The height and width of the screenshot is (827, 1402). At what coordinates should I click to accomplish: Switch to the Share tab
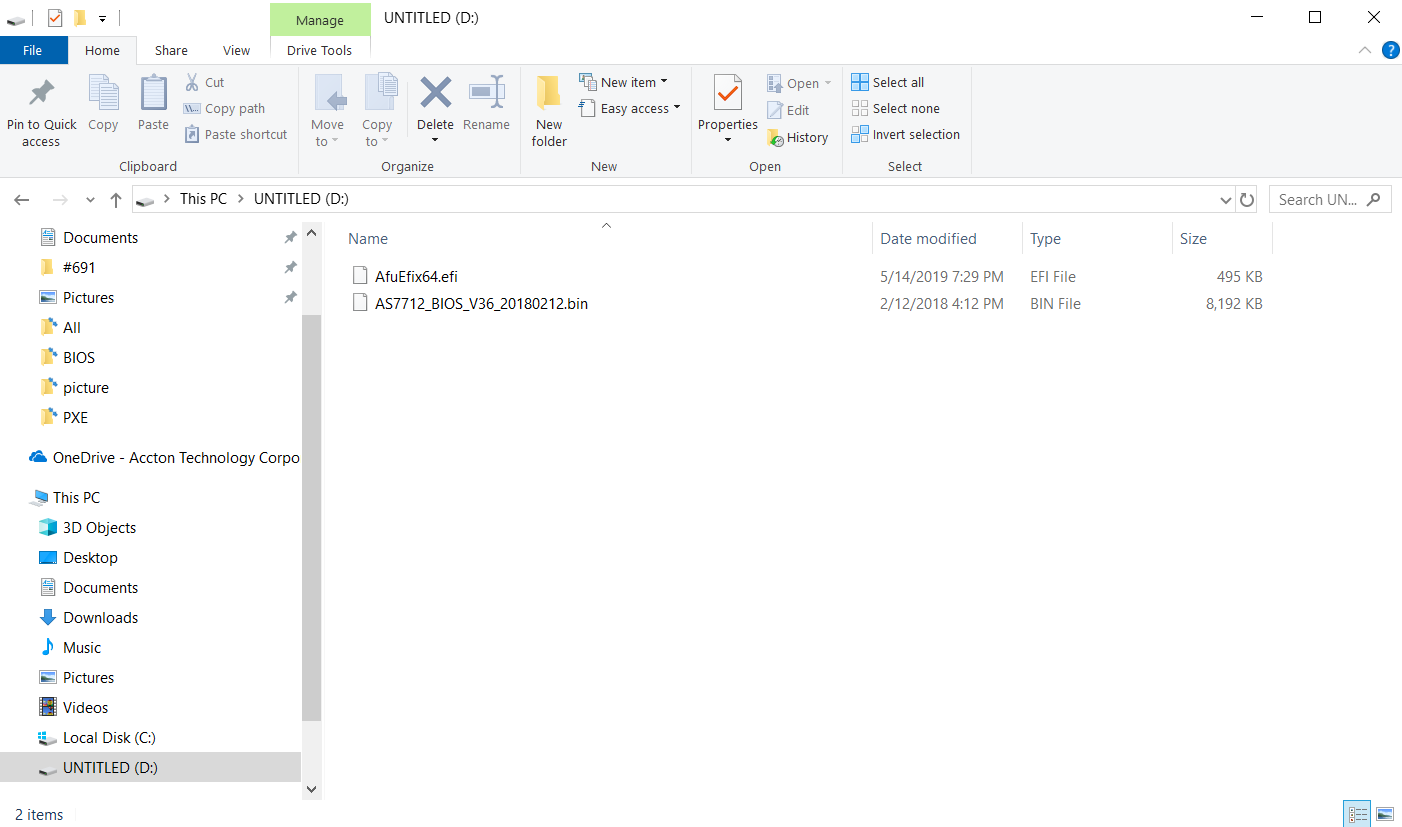(x=171, y=50)
